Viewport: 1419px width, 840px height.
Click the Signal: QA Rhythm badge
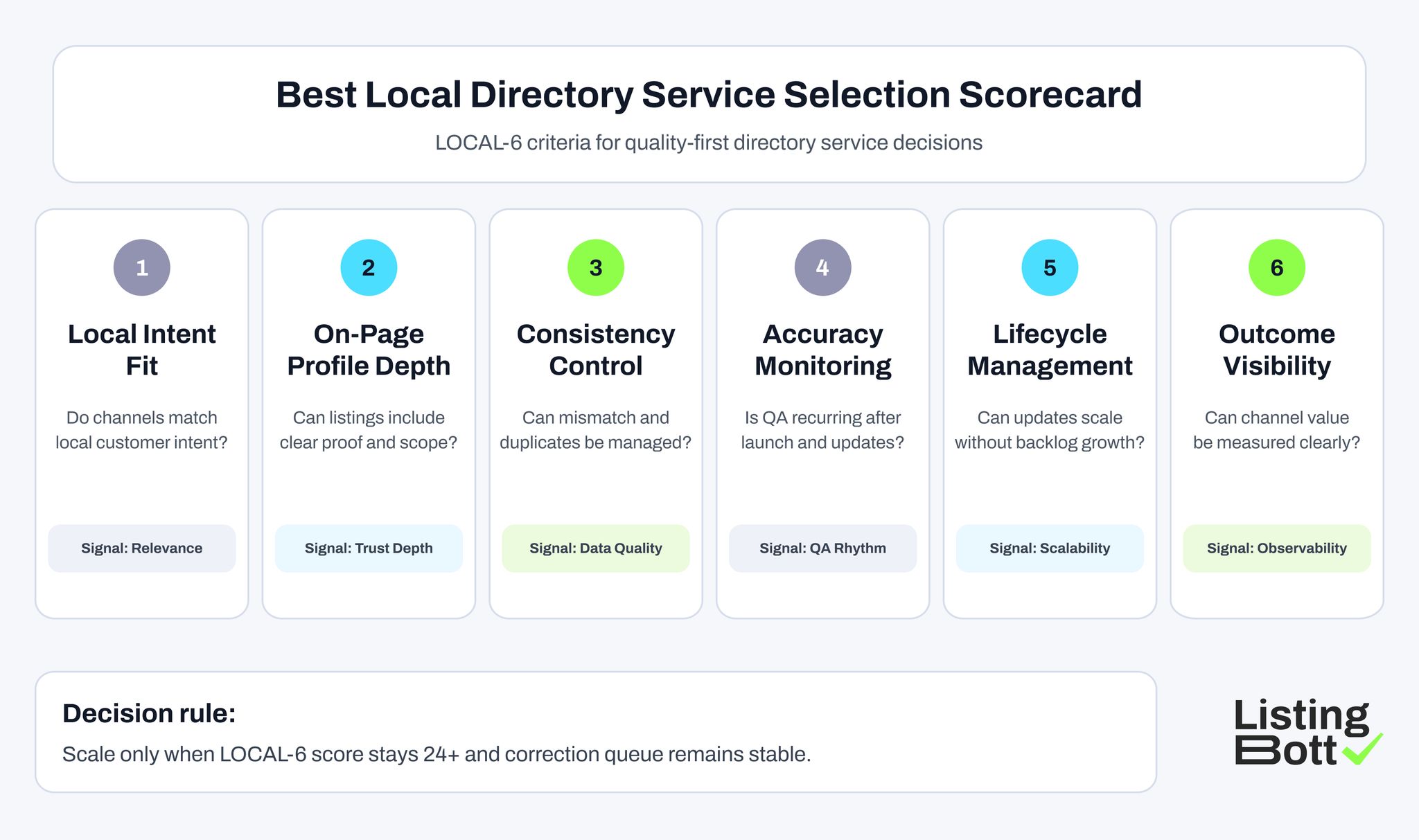[822, 548]
